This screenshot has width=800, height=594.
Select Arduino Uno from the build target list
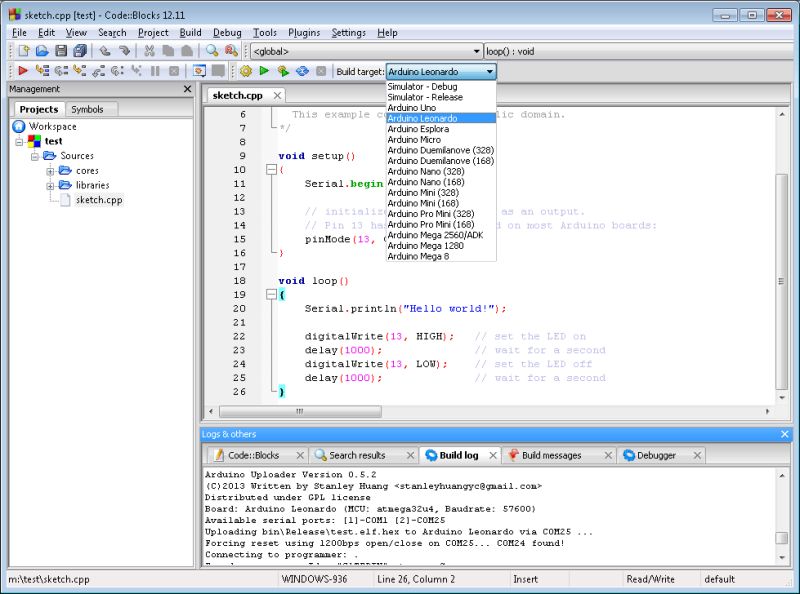[410, 107]
